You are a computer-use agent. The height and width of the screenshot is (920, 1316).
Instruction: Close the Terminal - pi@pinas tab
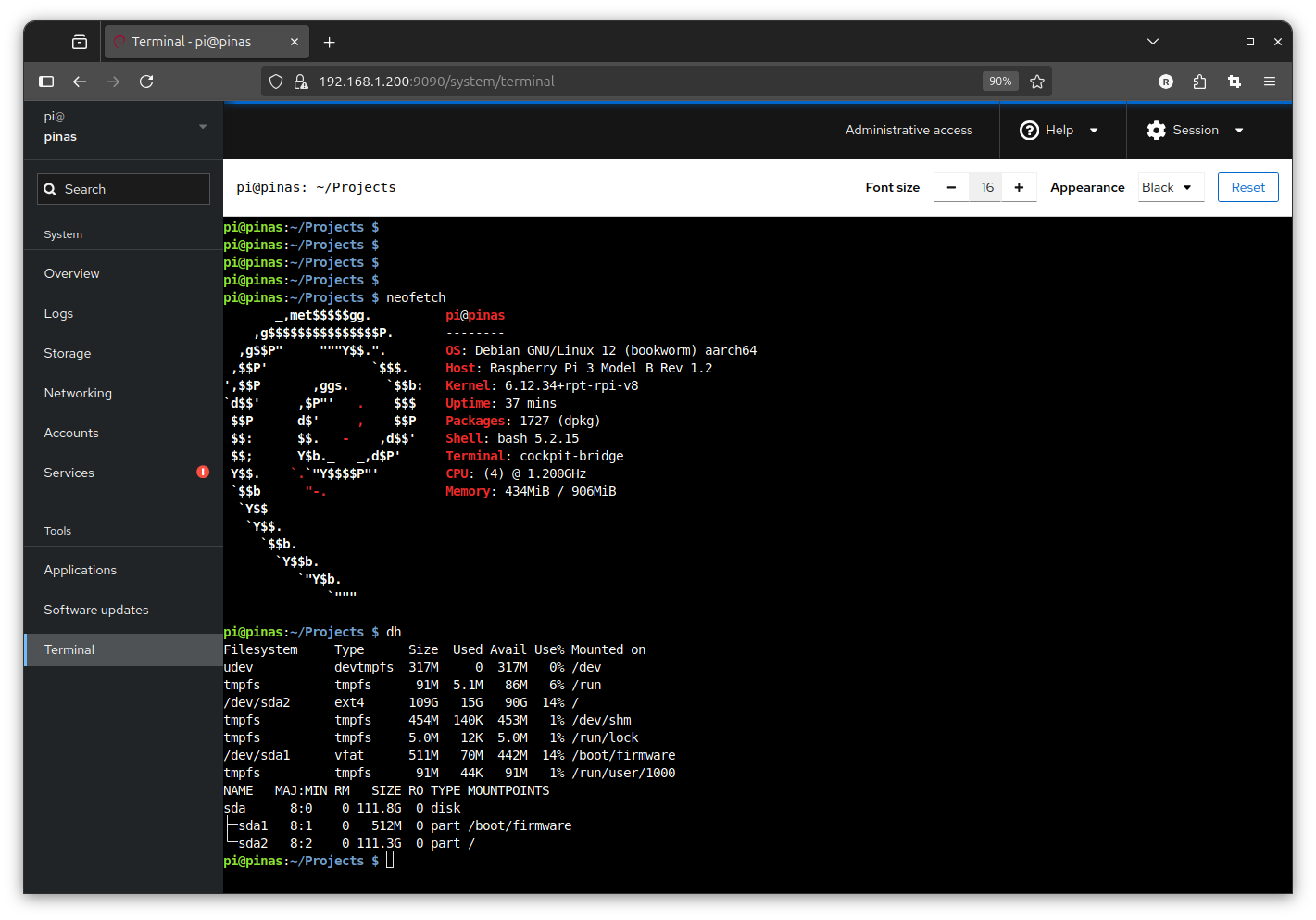[295, 42]
